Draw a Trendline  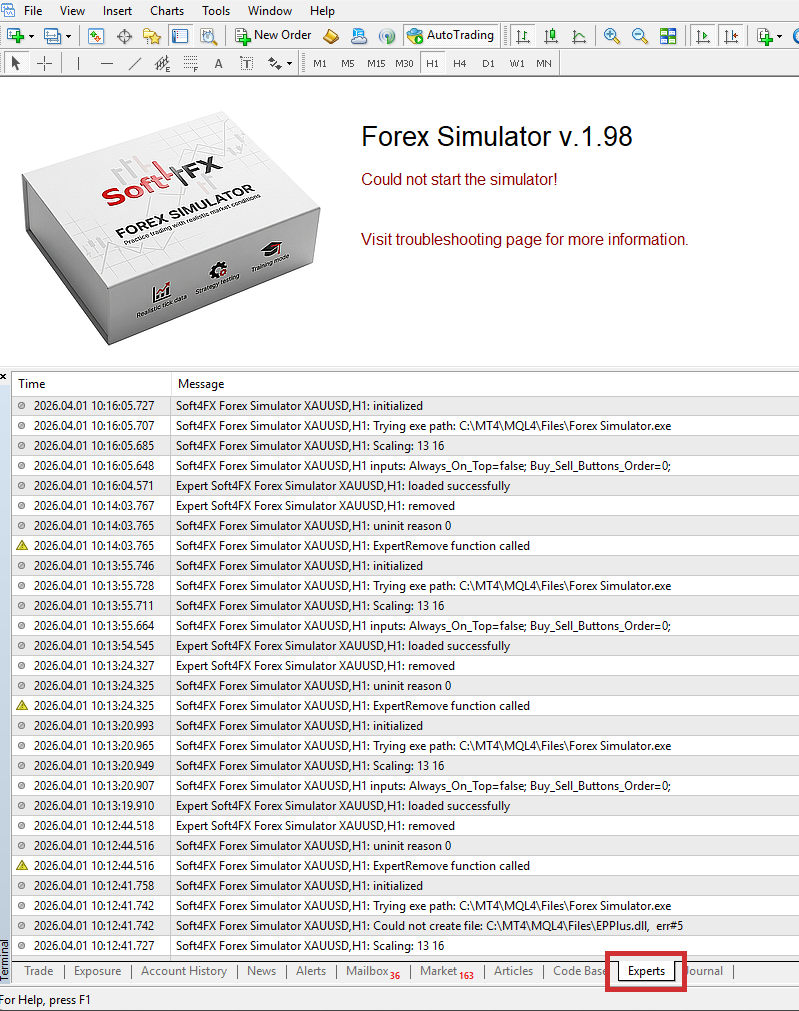pos(135,63)
